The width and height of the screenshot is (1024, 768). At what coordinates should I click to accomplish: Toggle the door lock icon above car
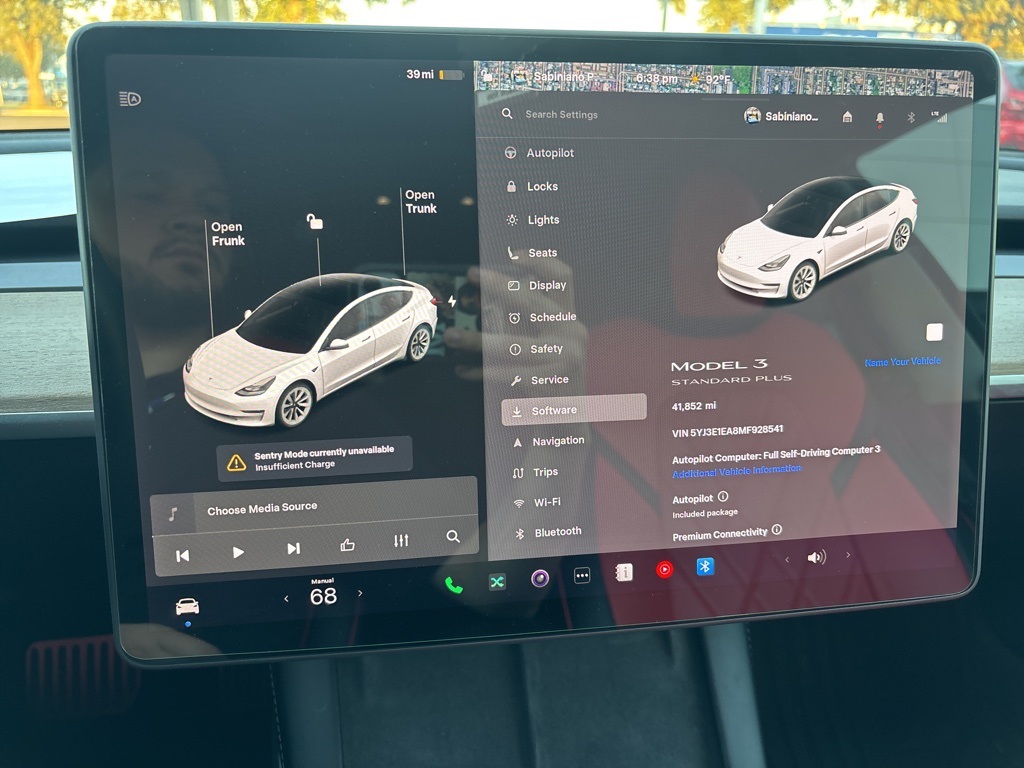pos(315,221)
